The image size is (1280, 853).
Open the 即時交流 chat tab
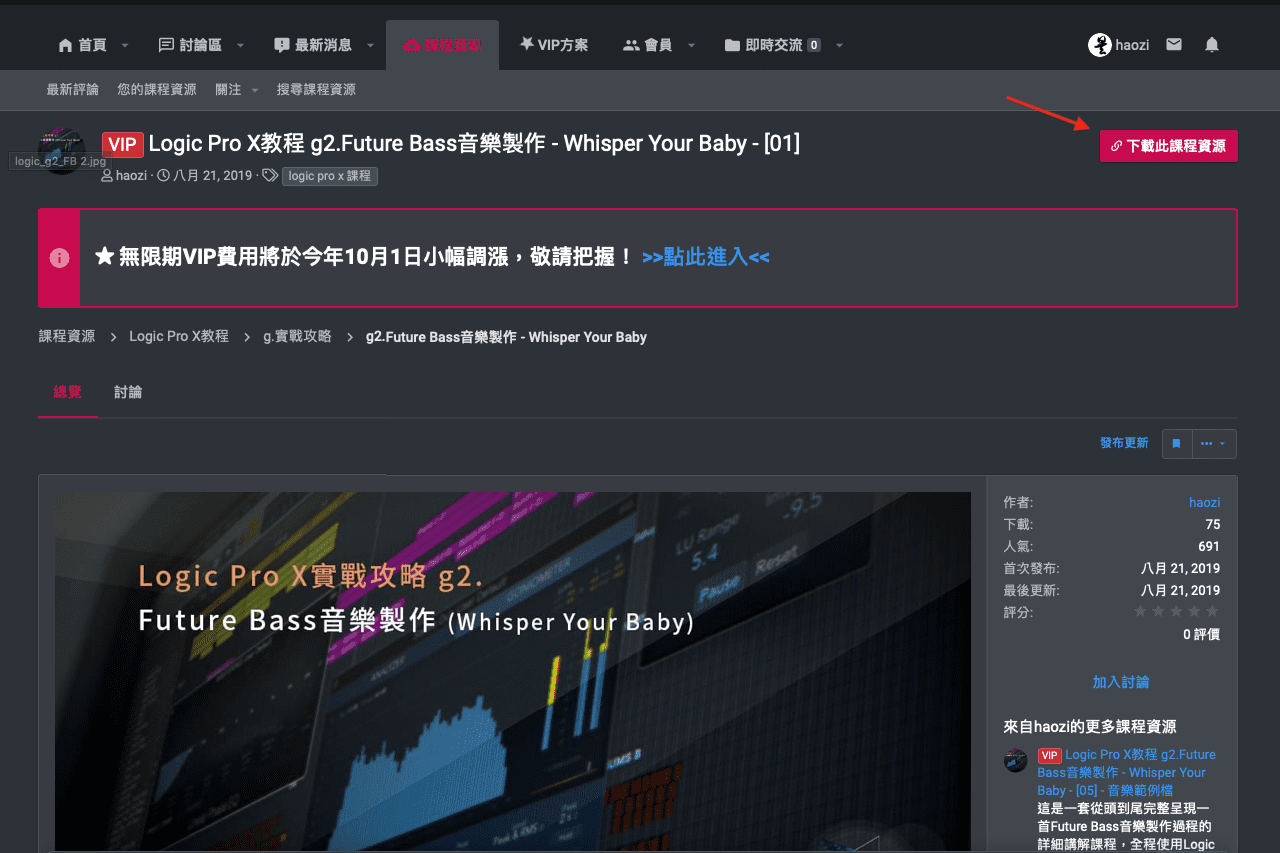(x=772, y=45)
